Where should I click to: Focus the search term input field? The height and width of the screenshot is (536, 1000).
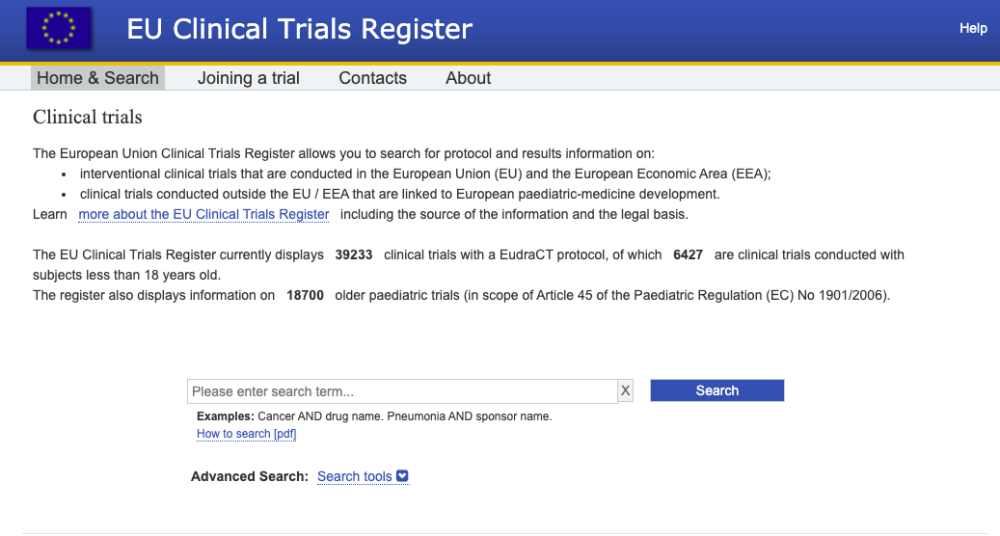pyautogui.click(x=402, y=391)
